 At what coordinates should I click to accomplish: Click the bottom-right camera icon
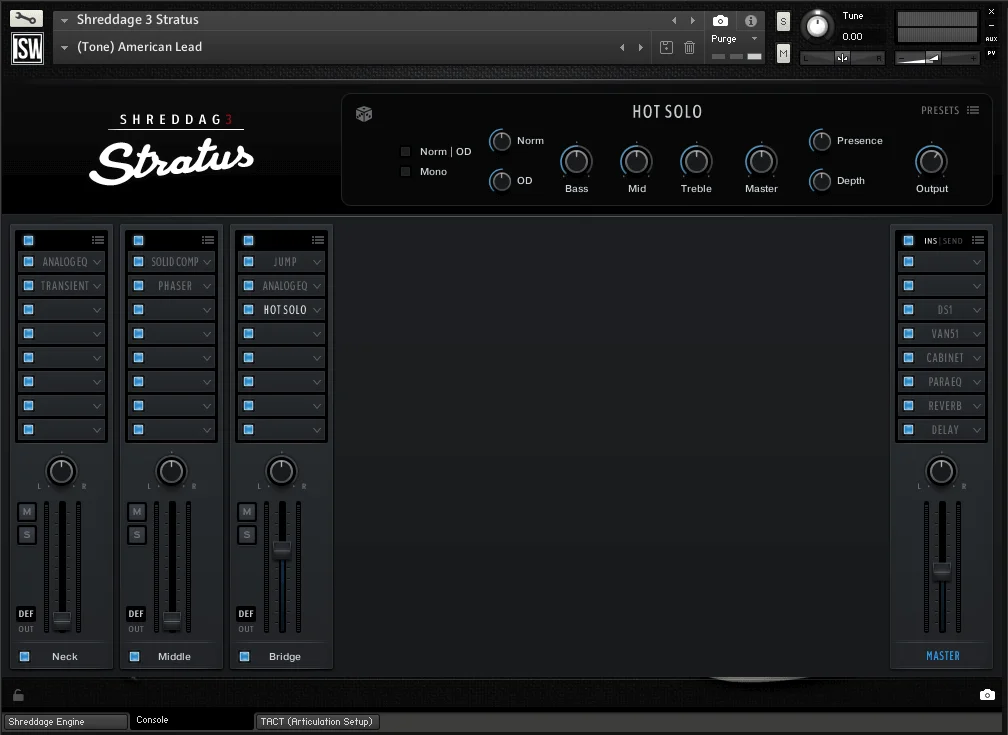(987, 694)
